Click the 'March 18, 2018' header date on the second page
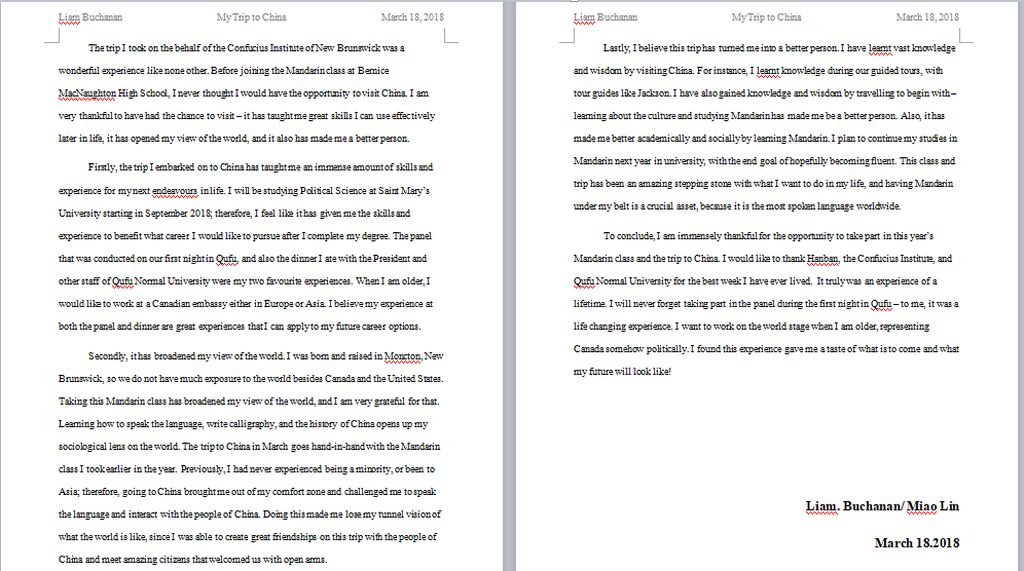This screenshot has height=571, width=1024. coord(927,17)
